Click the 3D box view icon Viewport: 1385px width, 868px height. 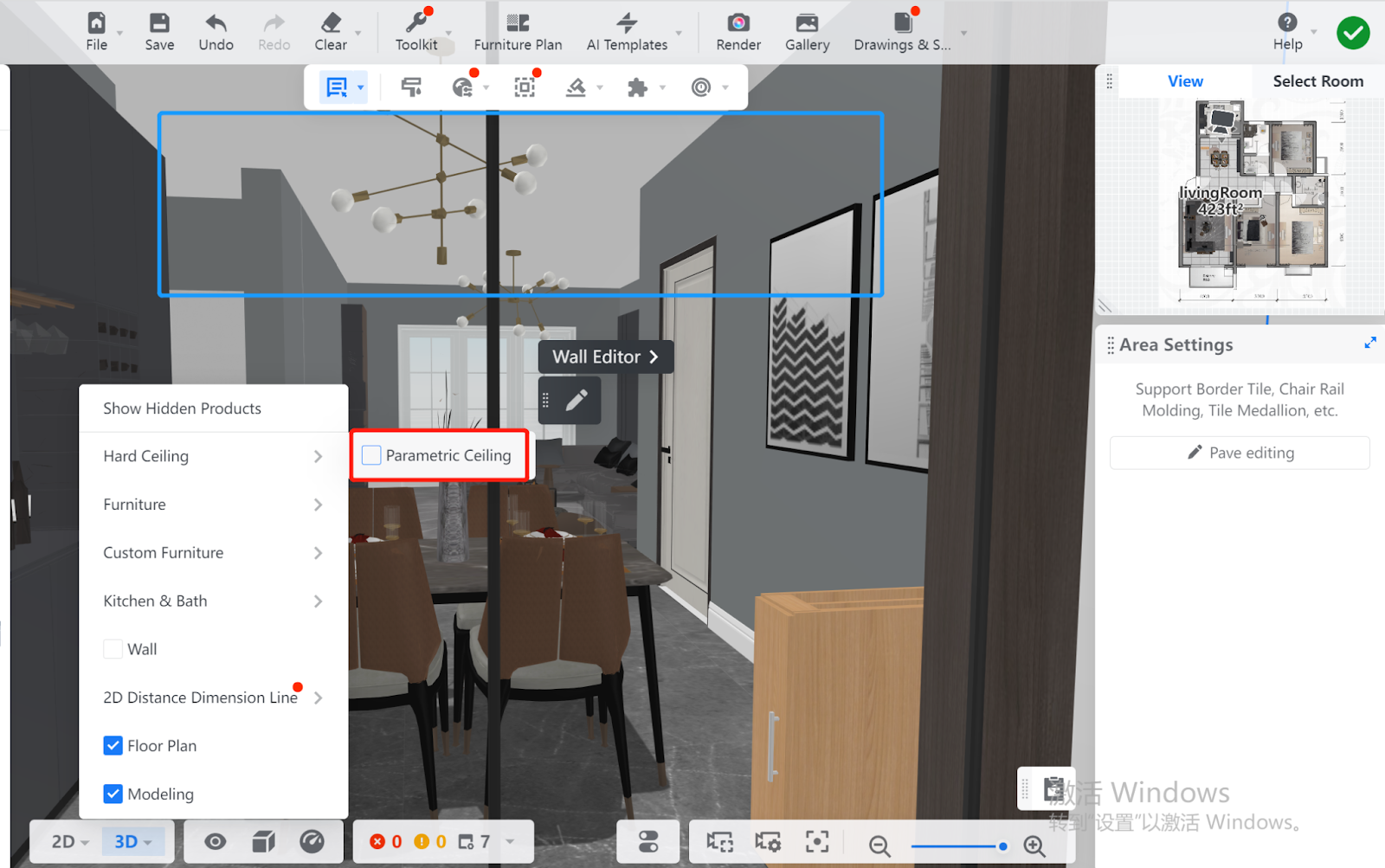point(264,841)
